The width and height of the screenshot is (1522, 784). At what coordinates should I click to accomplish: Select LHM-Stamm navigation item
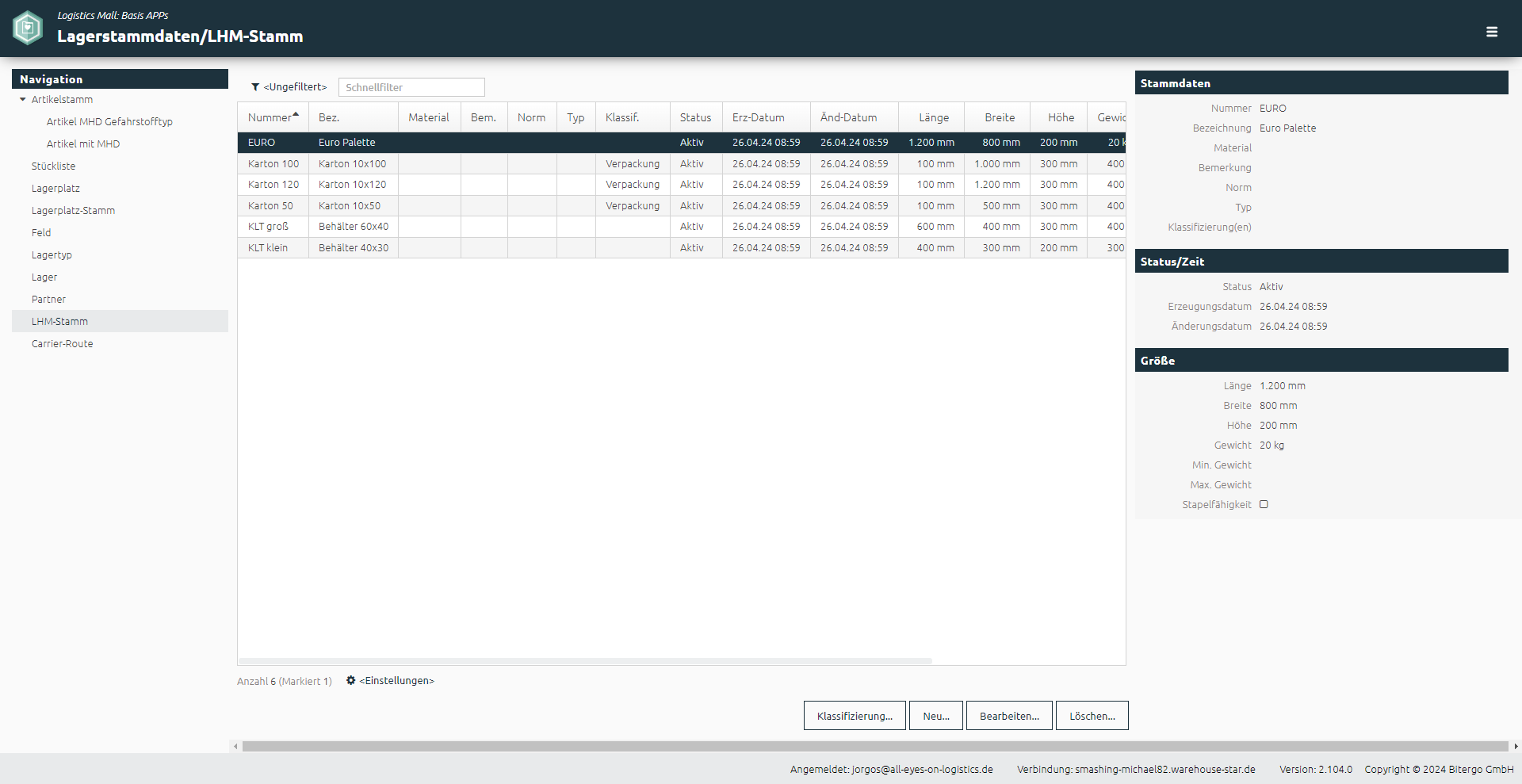(120, 321)
